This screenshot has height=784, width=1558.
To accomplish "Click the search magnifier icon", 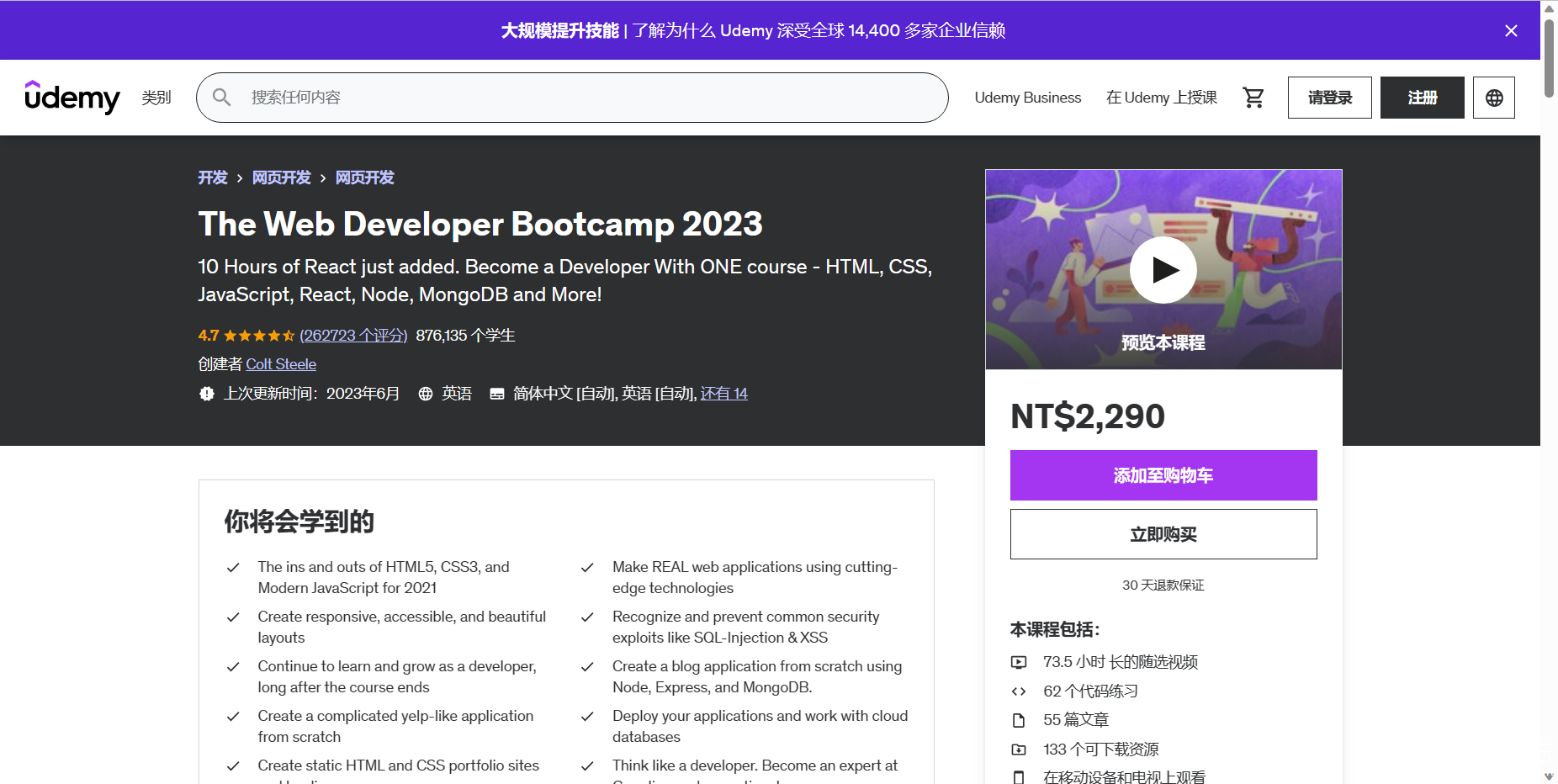I will click(x=221, y=98).
